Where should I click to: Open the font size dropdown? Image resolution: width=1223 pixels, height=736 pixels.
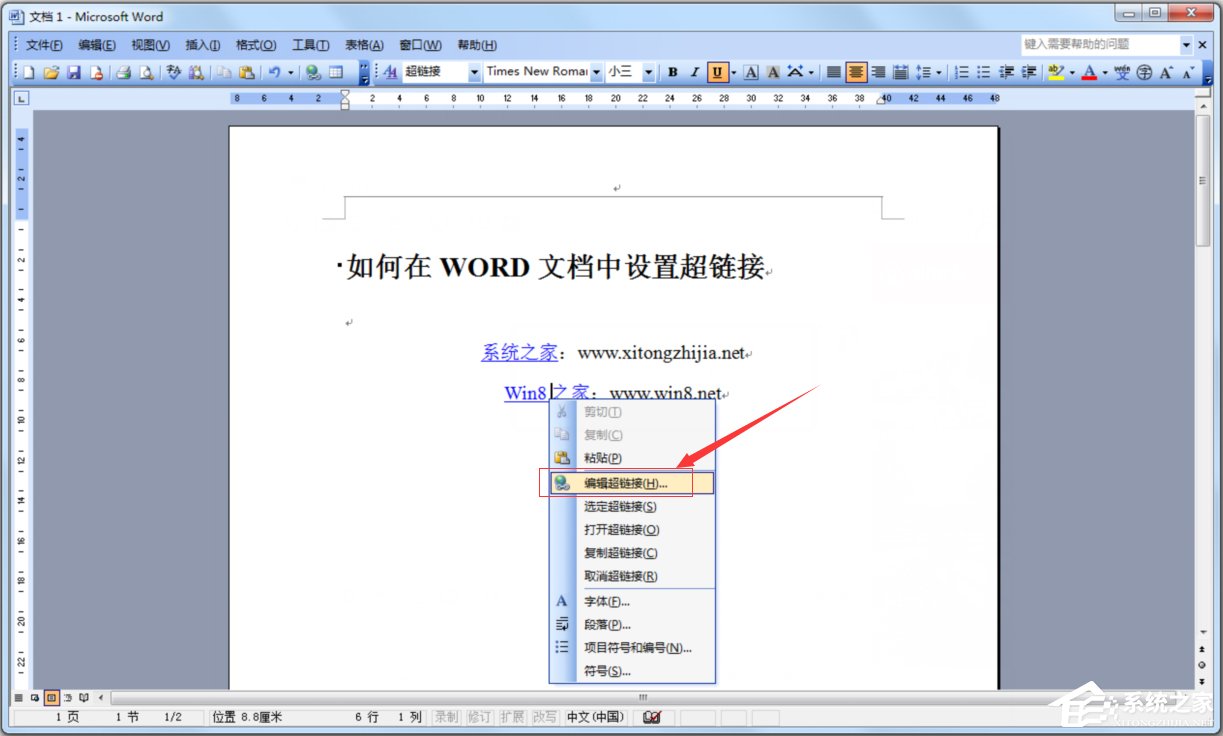tap(648, 71)
